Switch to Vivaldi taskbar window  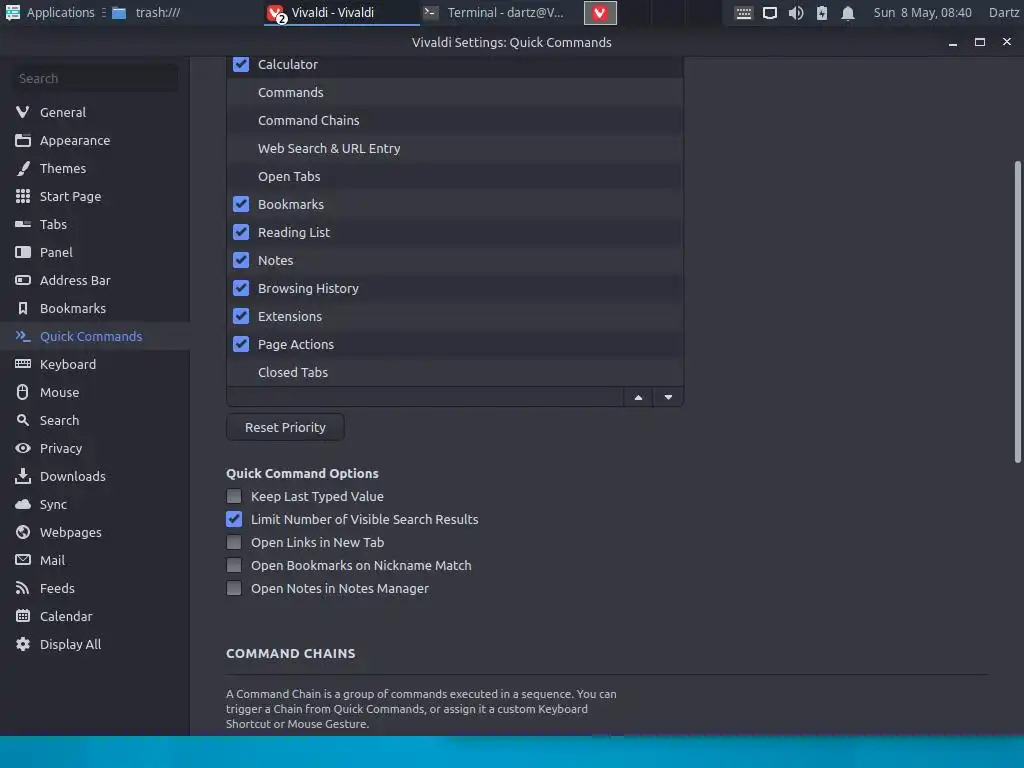tap(340, 12)
